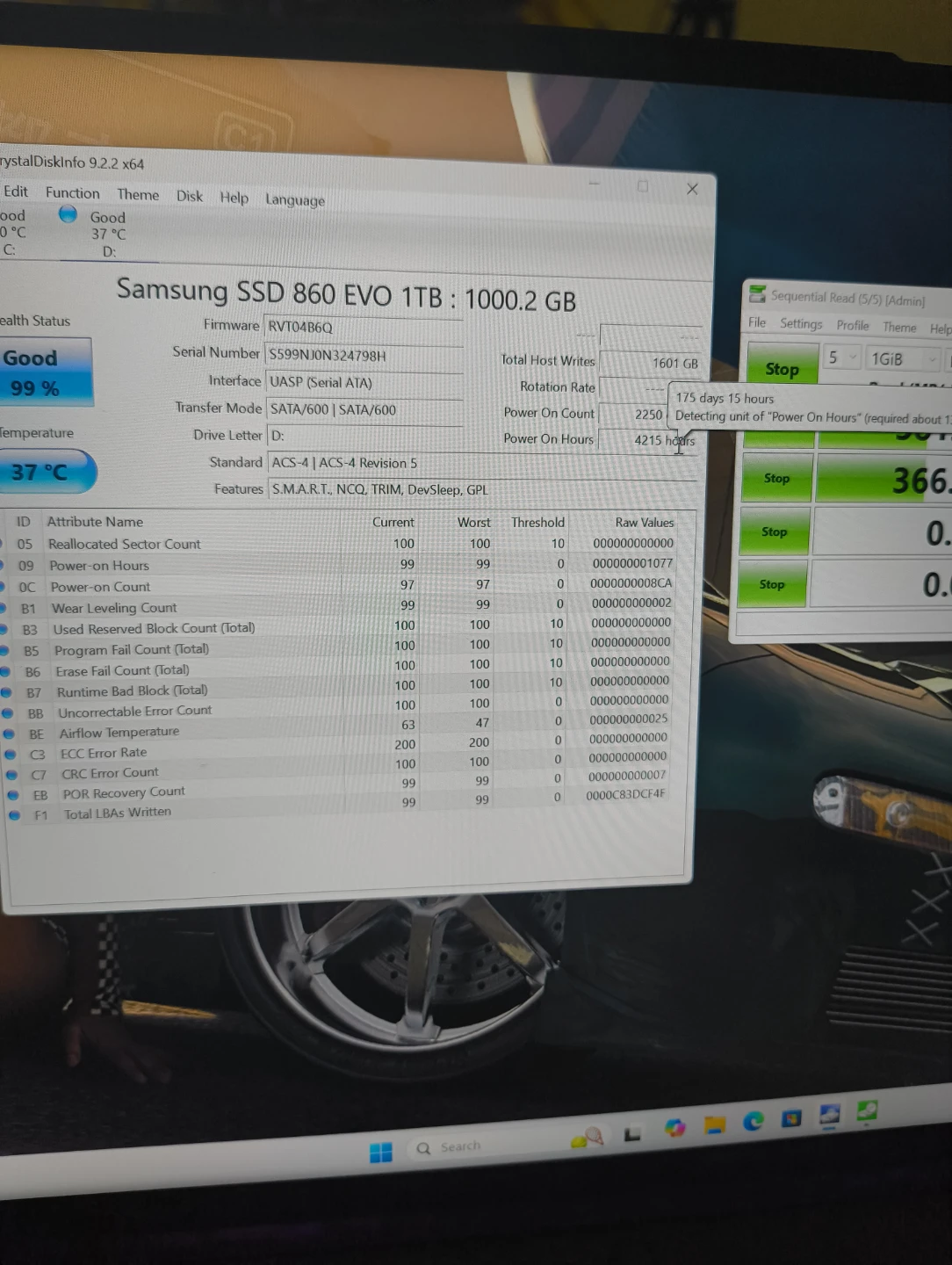Click status dot beside POR Recovery Count
This screenshot has height=1265, width=952.
pyautogui.click(x=13, y=795)
